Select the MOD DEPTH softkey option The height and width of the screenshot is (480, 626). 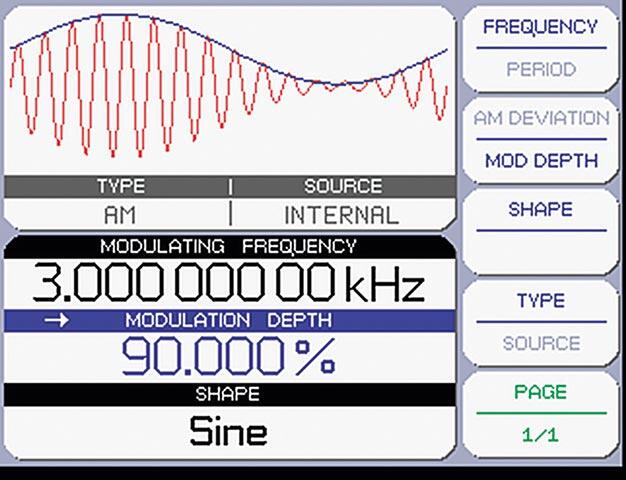[540, 160]
